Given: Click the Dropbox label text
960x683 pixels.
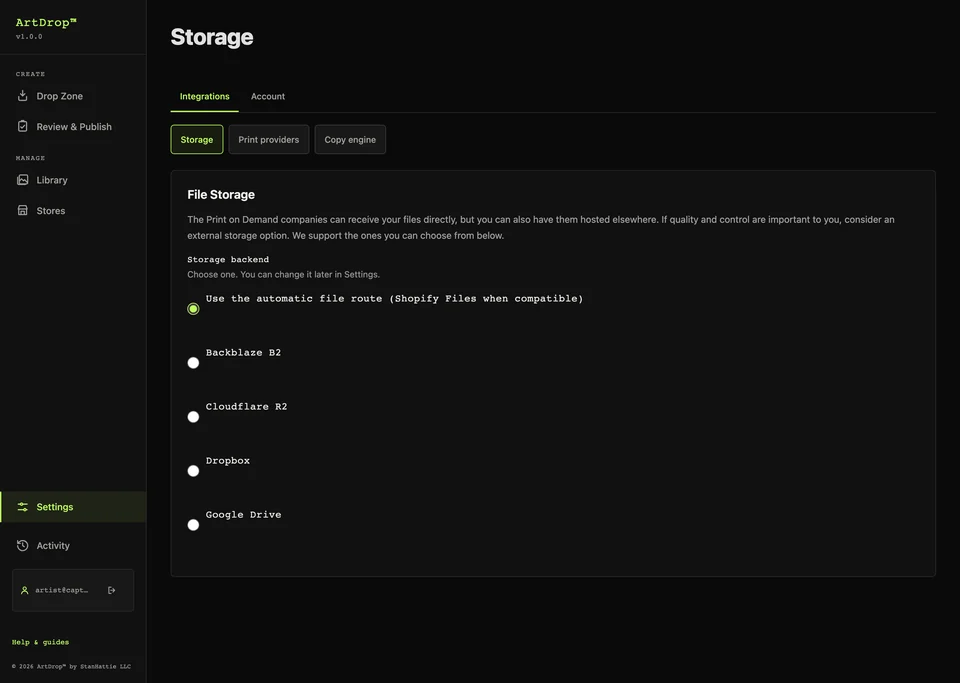Looking at the screenshot, I should (x=228, y=460).
